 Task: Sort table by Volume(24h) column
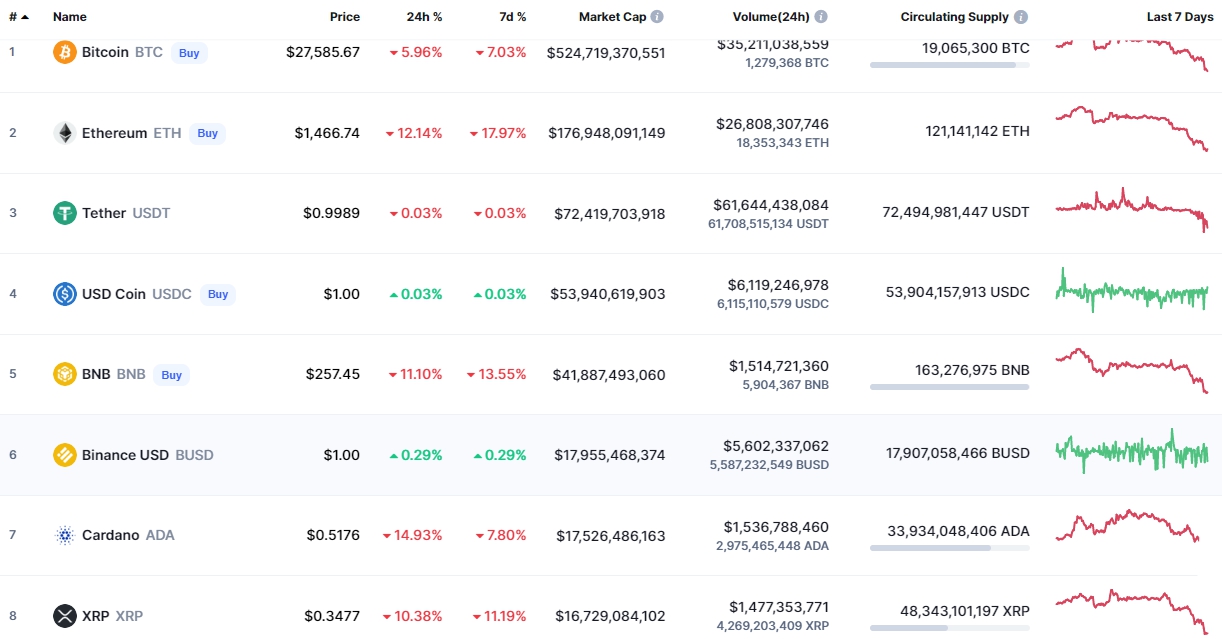(770, 17)
